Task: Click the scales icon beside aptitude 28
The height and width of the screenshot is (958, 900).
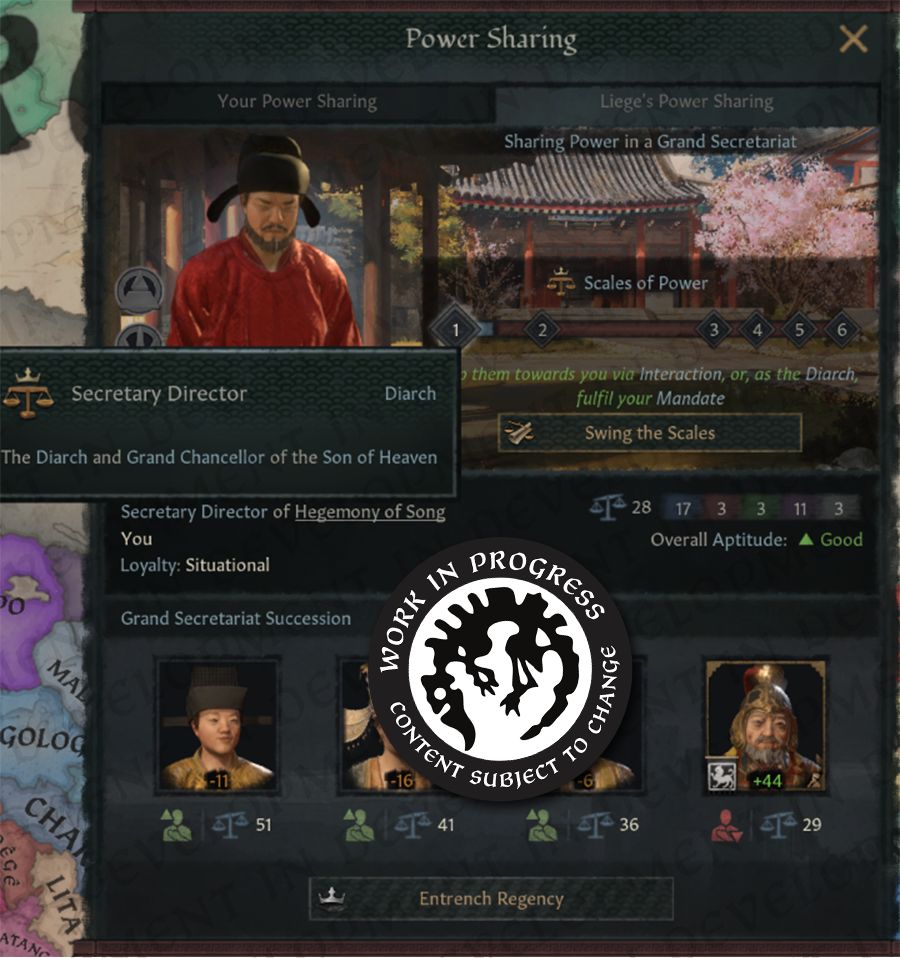Action: click(x=608, y=508)
